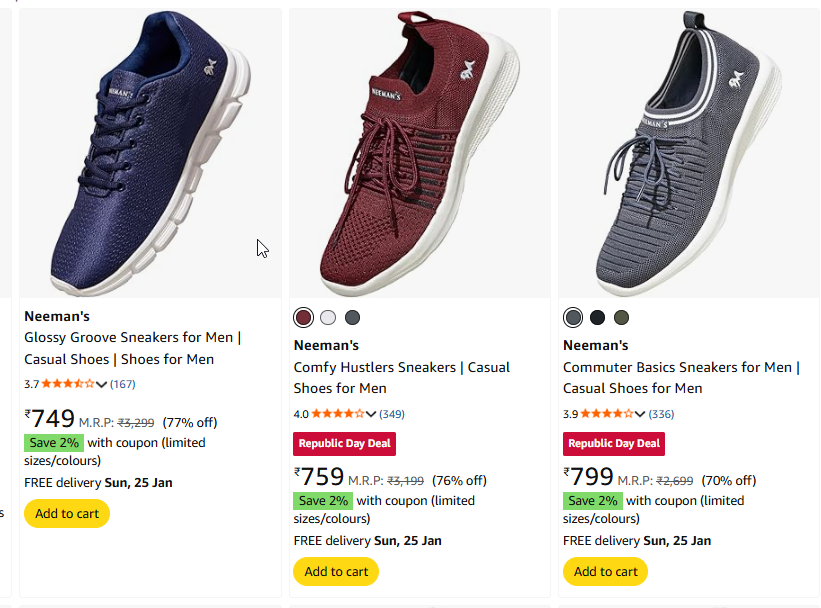Select grey color swatch for Commuter Basics
Image resolution: width=821 pixels, height=608 pixels.
tap(573, 318)
